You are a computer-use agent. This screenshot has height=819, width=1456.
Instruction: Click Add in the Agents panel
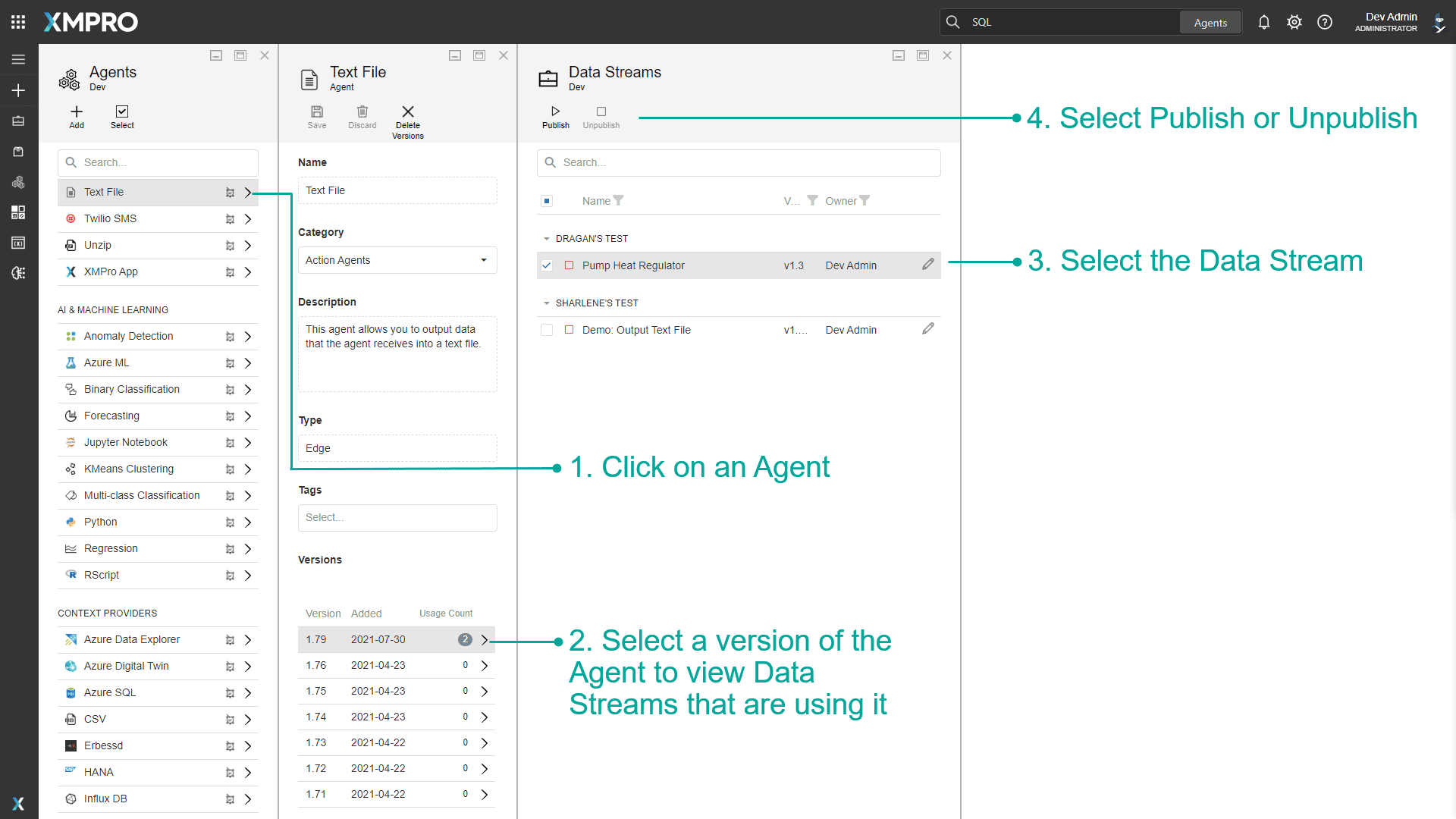pos(76,118)
